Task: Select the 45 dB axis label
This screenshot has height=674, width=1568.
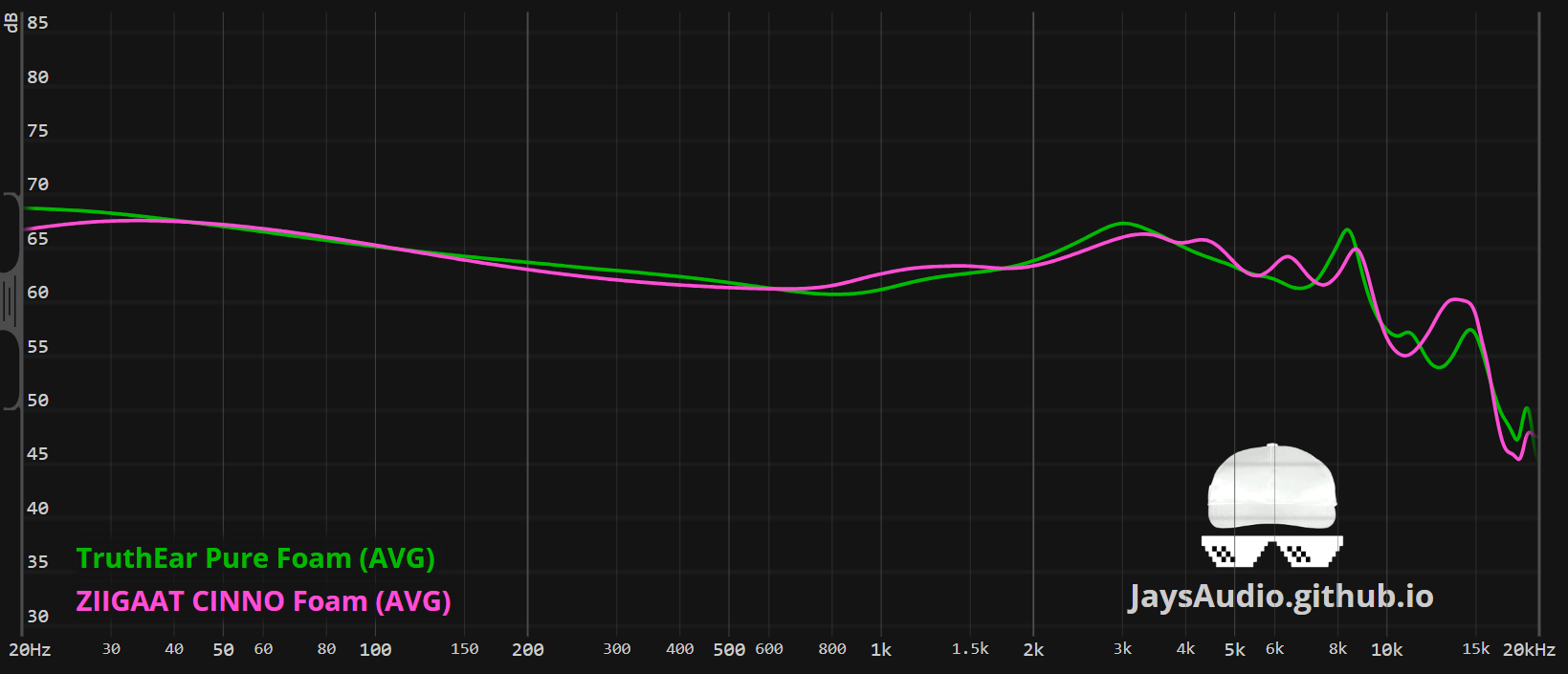Action: (37, 454)
